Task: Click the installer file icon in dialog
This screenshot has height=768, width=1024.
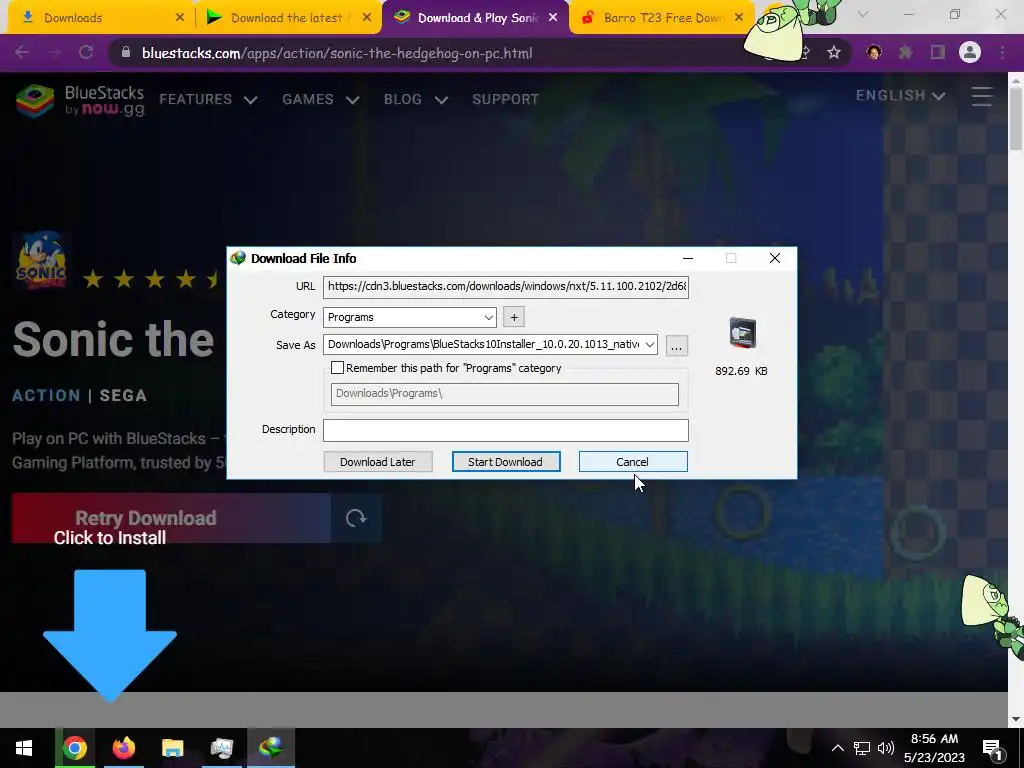Action: click(x=743, y=333)
